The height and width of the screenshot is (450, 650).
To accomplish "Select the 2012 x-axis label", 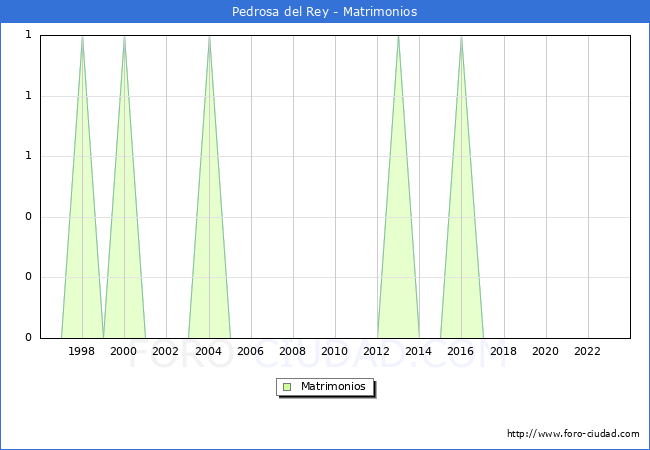I will pos(377,351).
